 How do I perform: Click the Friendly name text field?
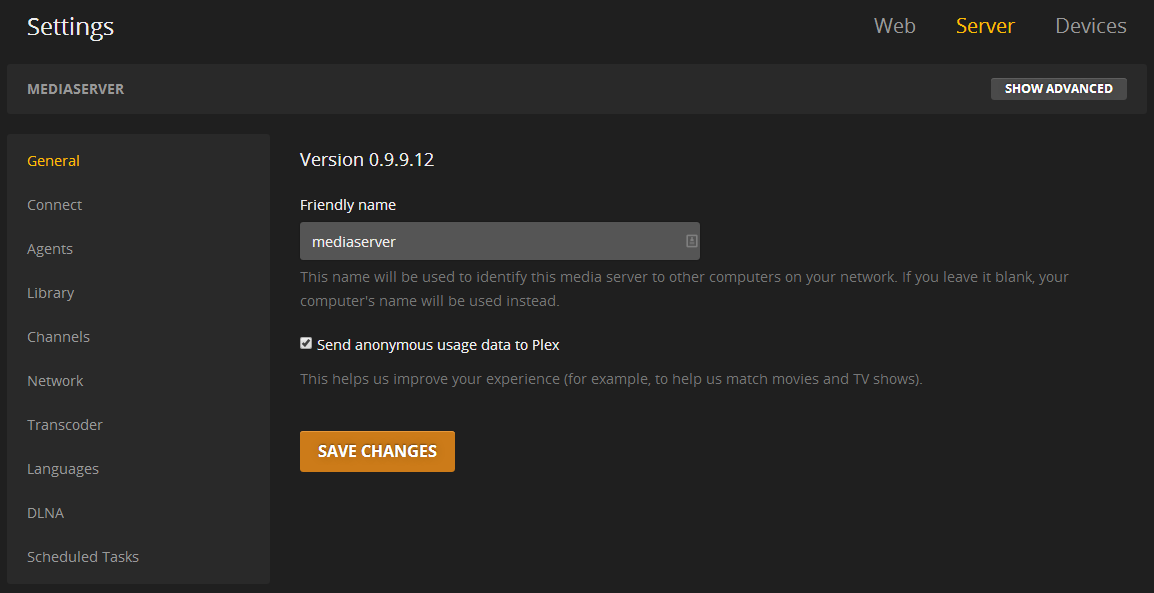click(500, 241)
